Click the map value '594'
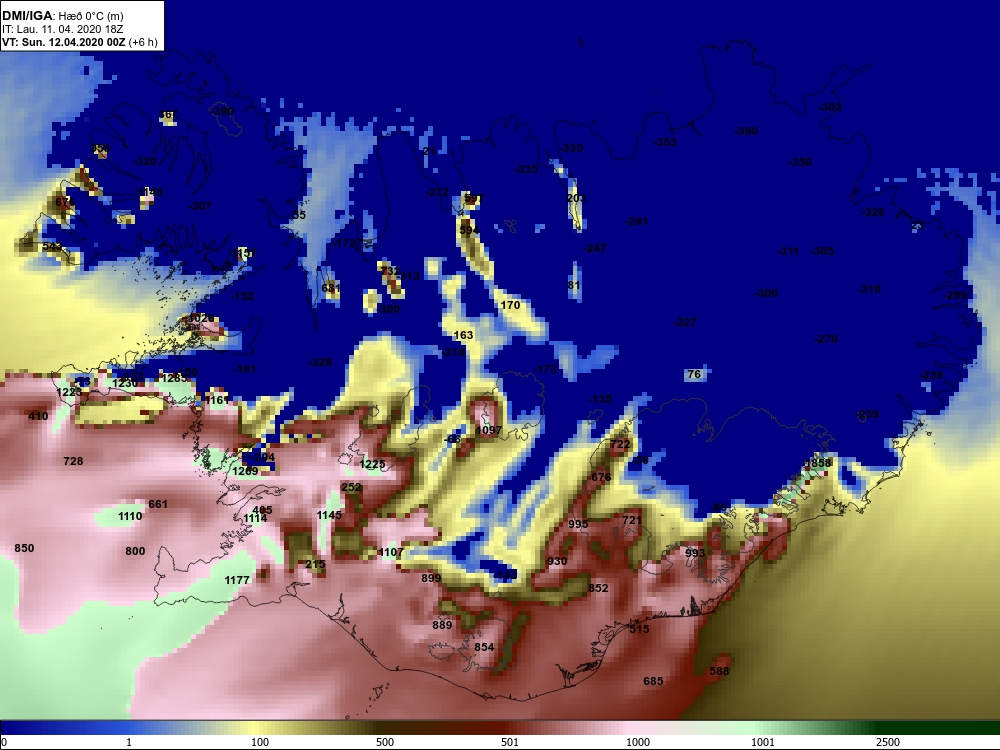This screenshot has width=1000, height=750. [469, 230]
